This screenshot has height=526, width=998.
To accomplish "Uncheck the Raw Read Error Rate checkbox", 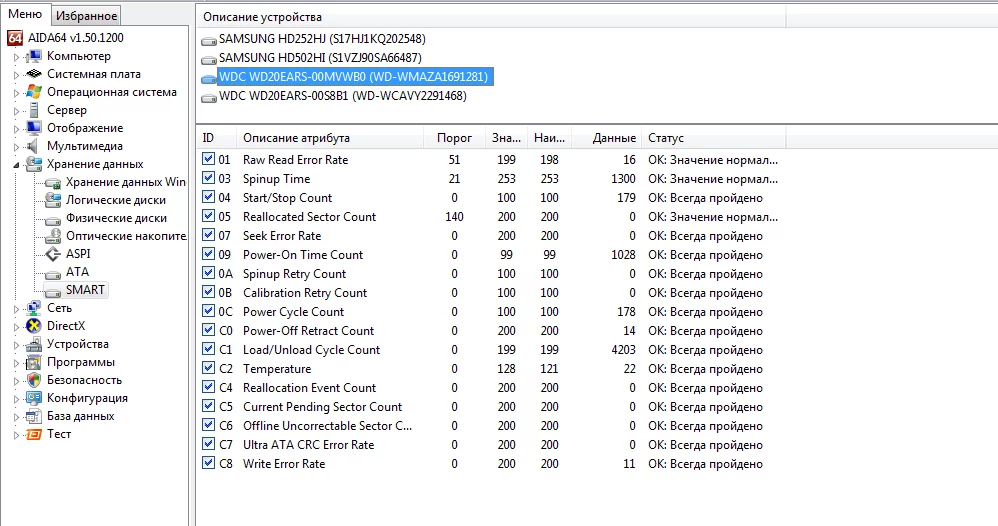I will click(x=208, y=159).
